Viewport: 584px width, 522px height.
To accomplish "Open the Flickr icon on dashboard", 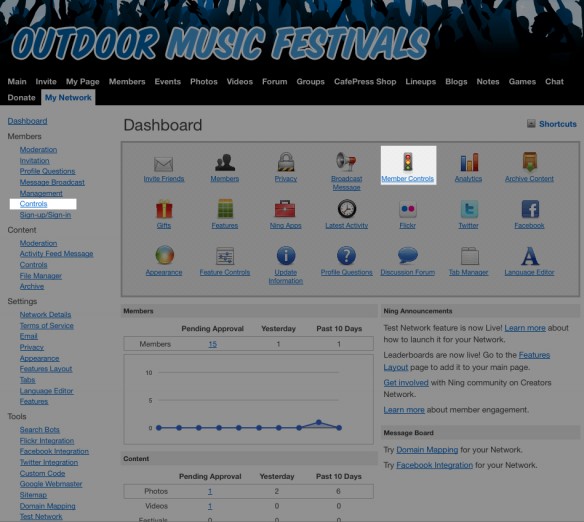I will pos(407,209).
